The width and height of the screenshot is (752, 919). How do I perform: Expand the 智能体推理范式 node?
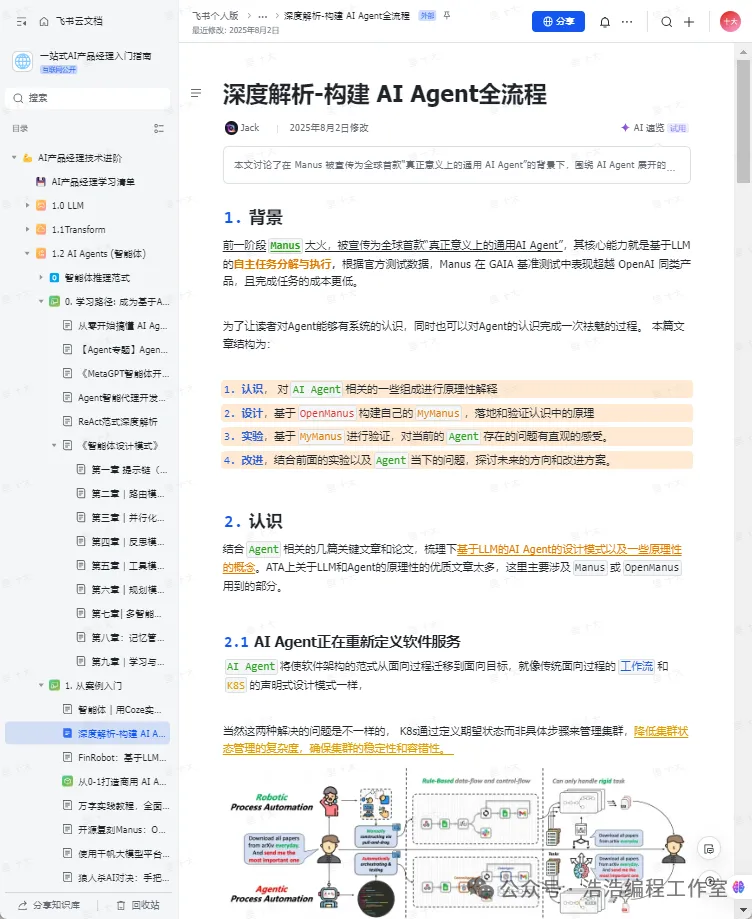click(x=40, y=278)
